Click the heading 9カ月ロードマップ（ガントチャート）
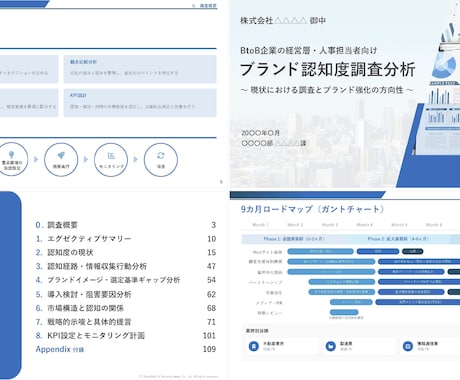 pos(312,209)
